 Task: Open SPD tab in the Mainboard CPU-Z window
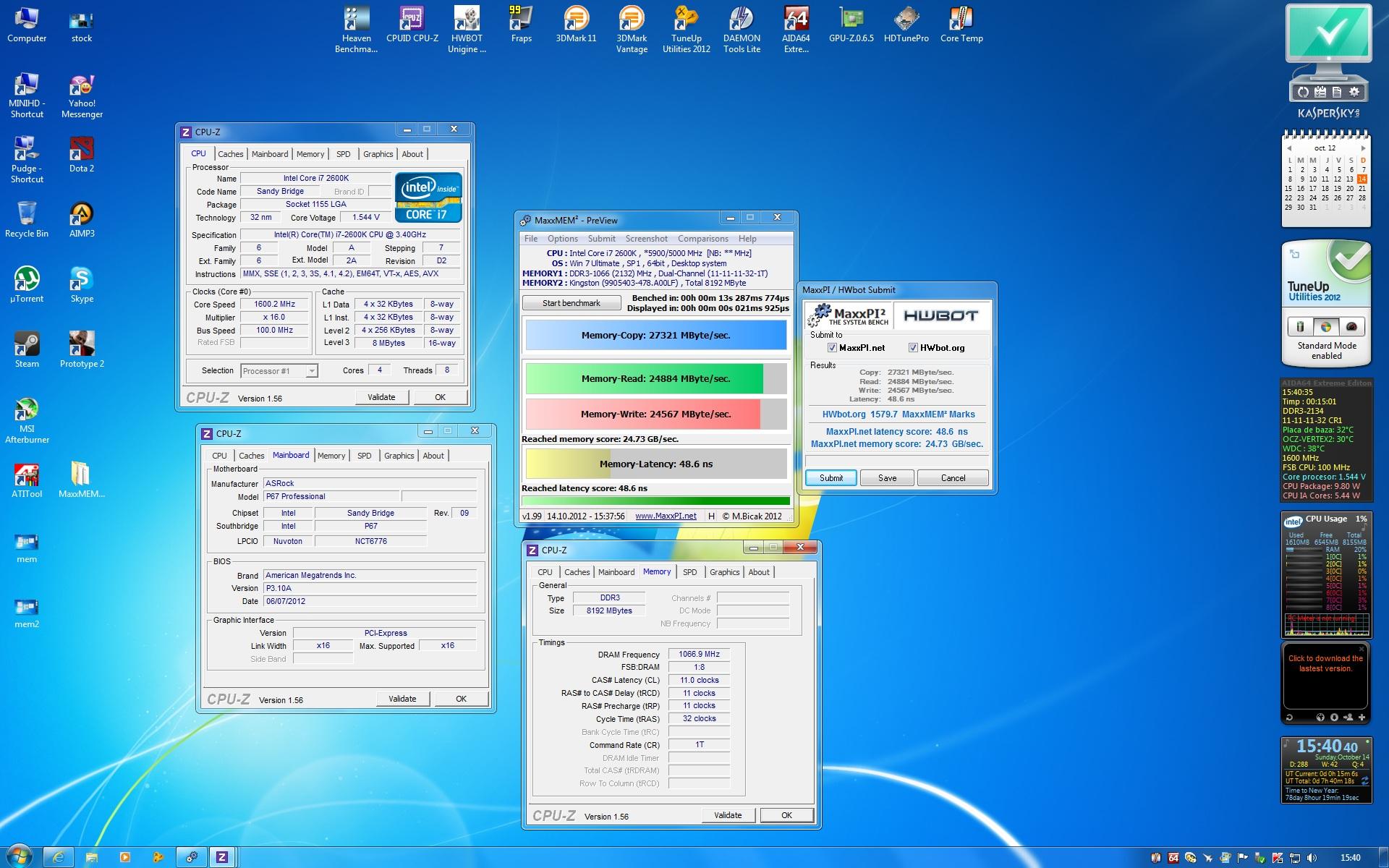click(365, 456)
